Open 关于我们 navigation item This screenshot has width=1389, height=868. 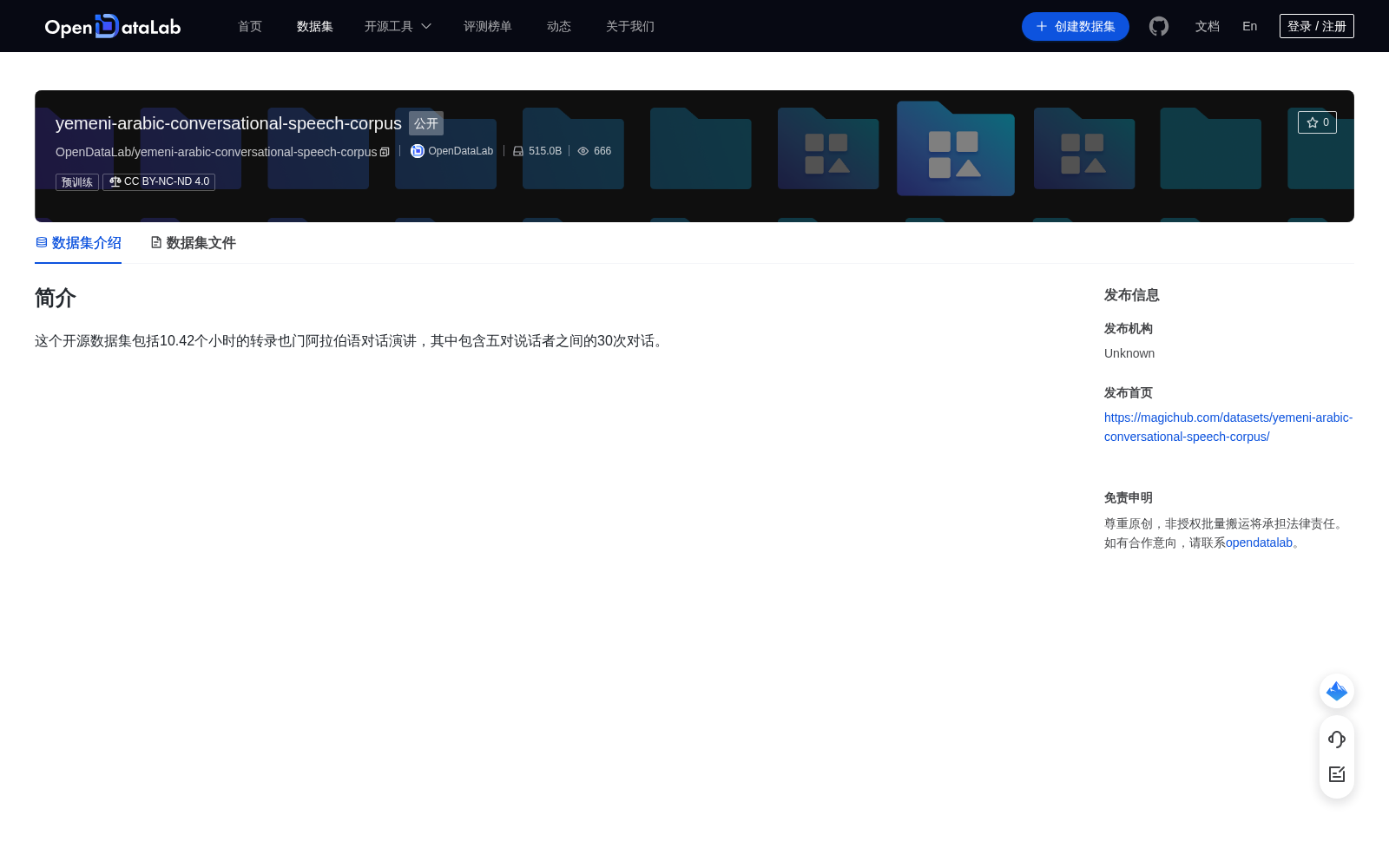click(630, 26)
